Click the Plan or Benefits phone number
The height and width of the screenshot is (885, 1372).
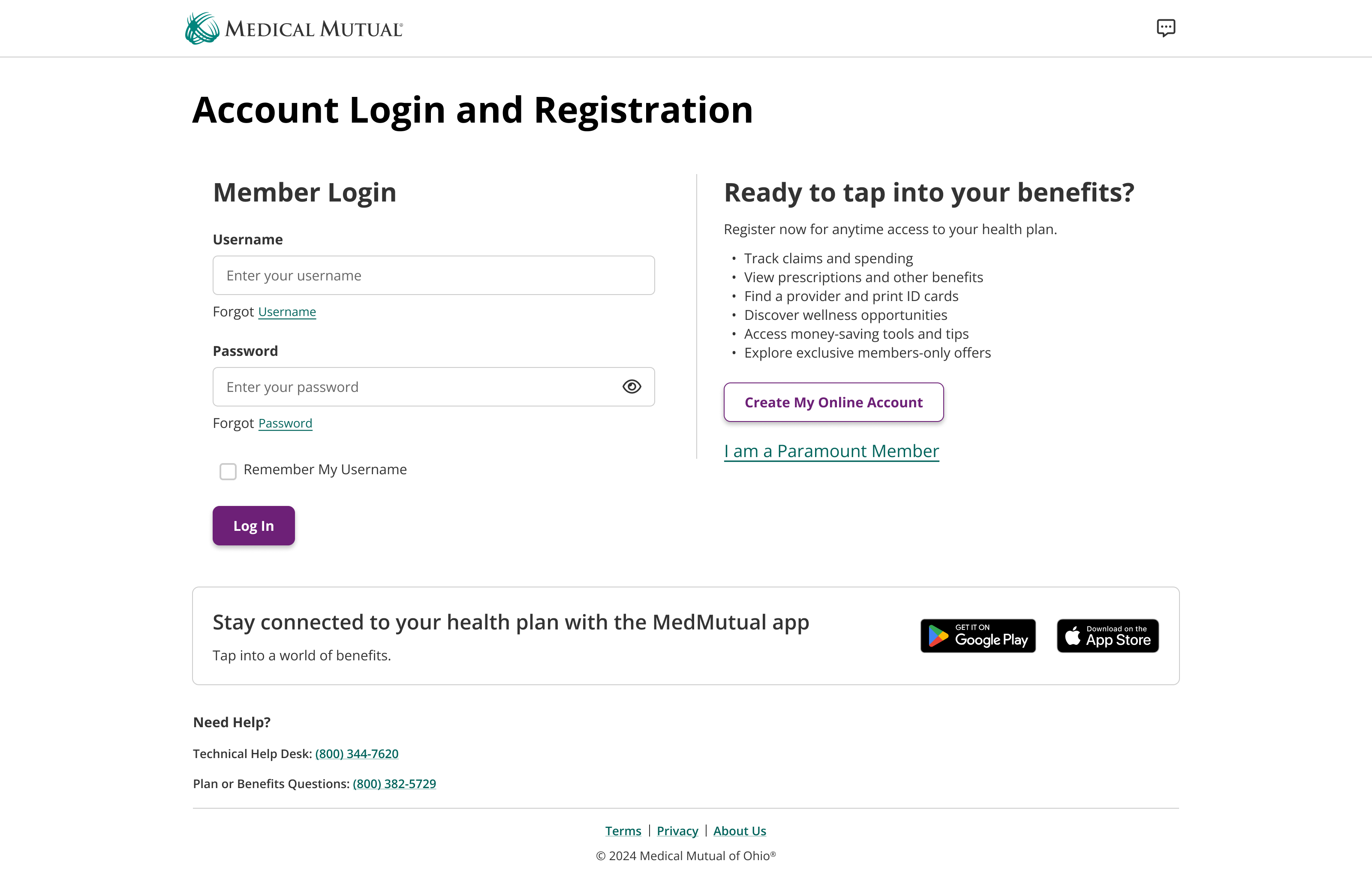point(394,784)
